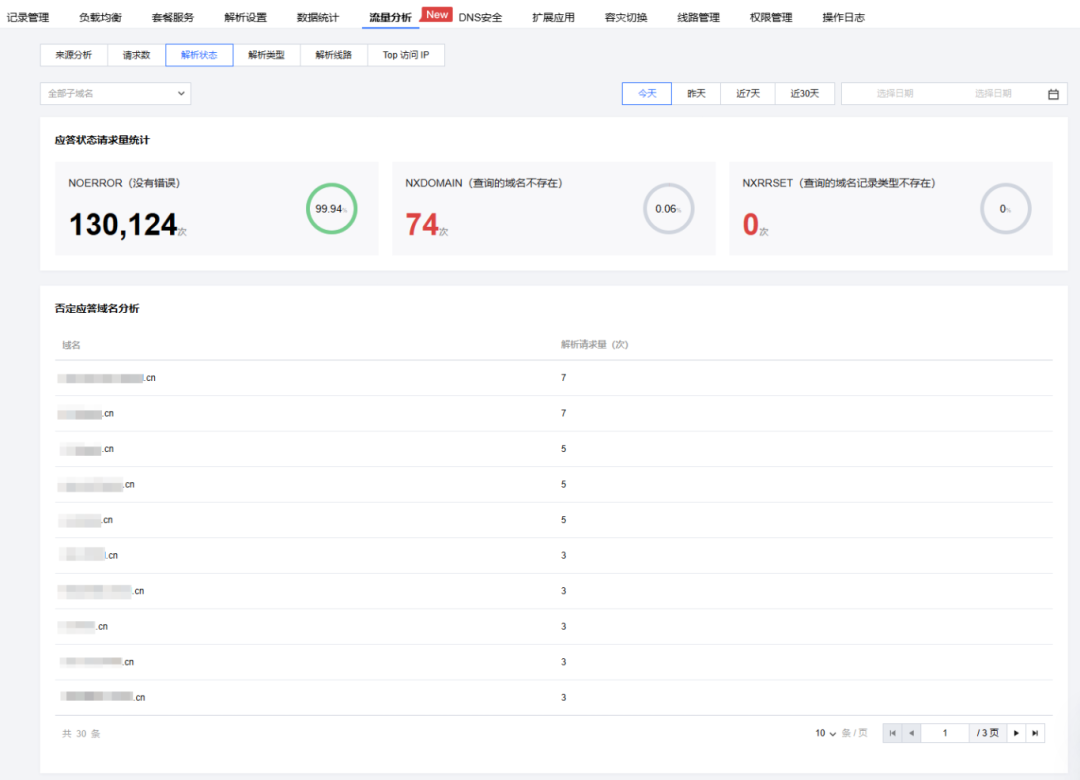Click the NXRRSET count 0
This screenshot has height=780, width=1080.
tap(750, 225)
